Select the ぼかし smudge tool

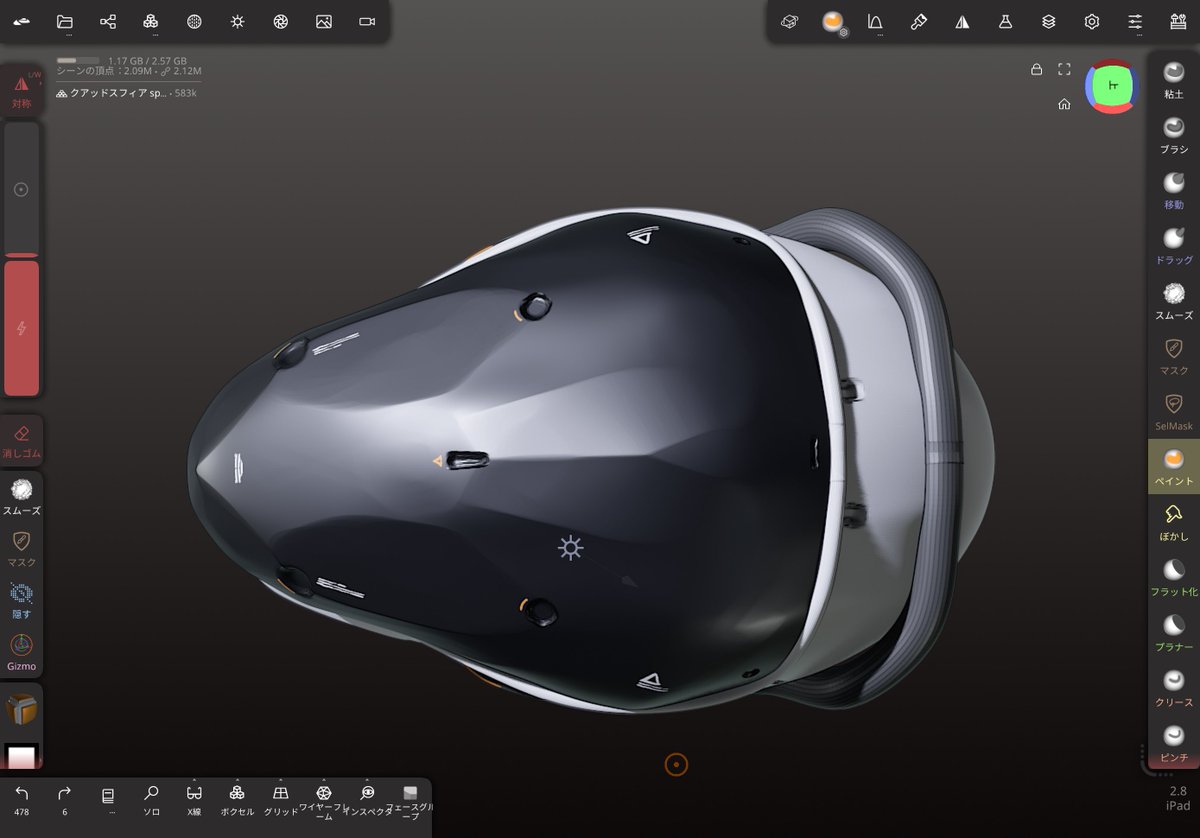coord(1174,523)
